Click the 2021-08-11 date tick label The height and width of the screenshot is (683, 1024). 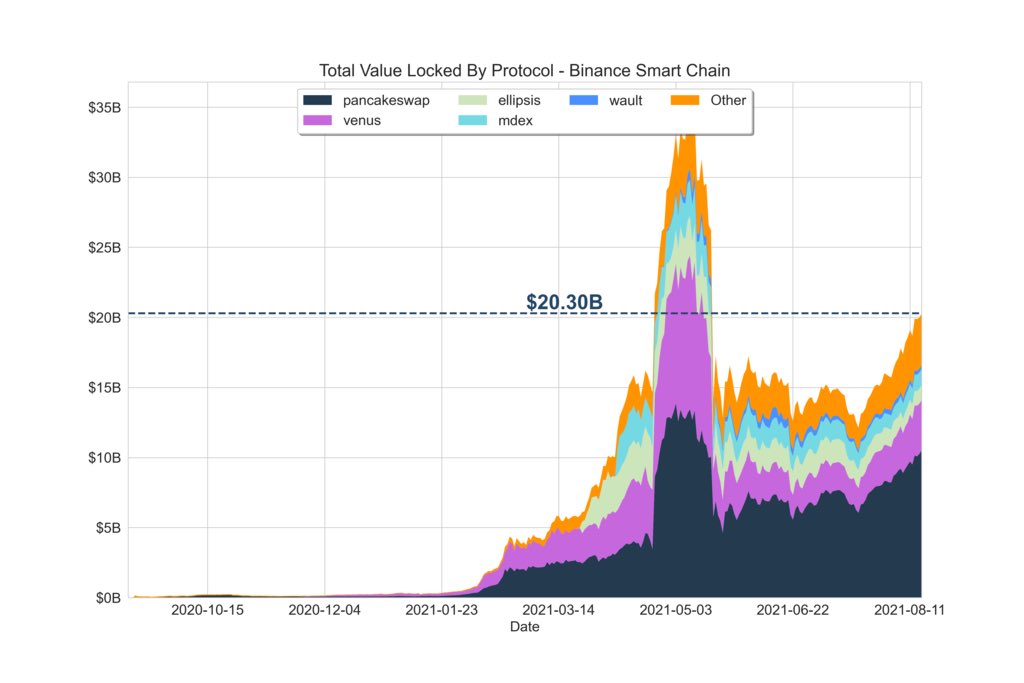click(910, 610)
